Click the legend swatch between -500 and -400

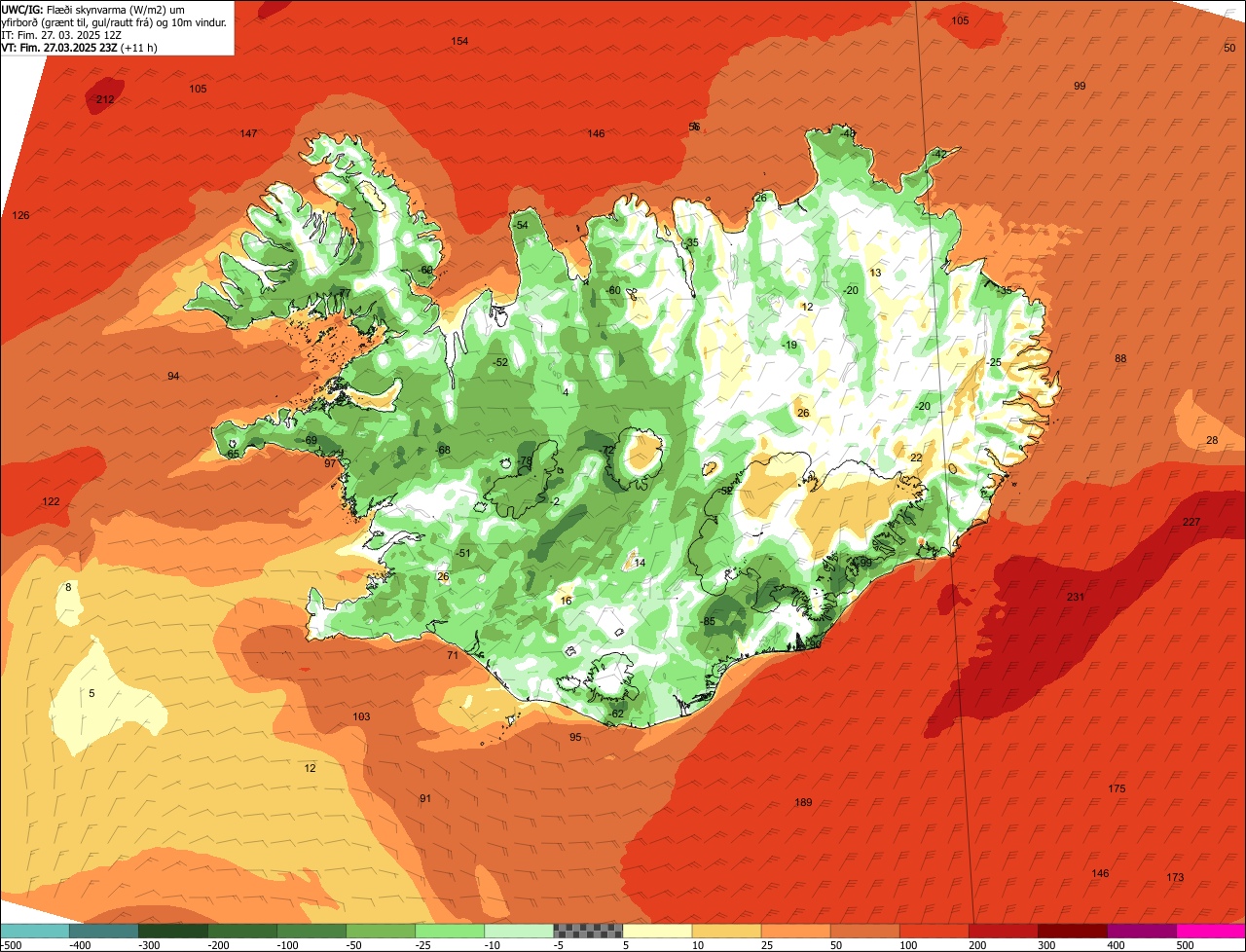point(35,931)
